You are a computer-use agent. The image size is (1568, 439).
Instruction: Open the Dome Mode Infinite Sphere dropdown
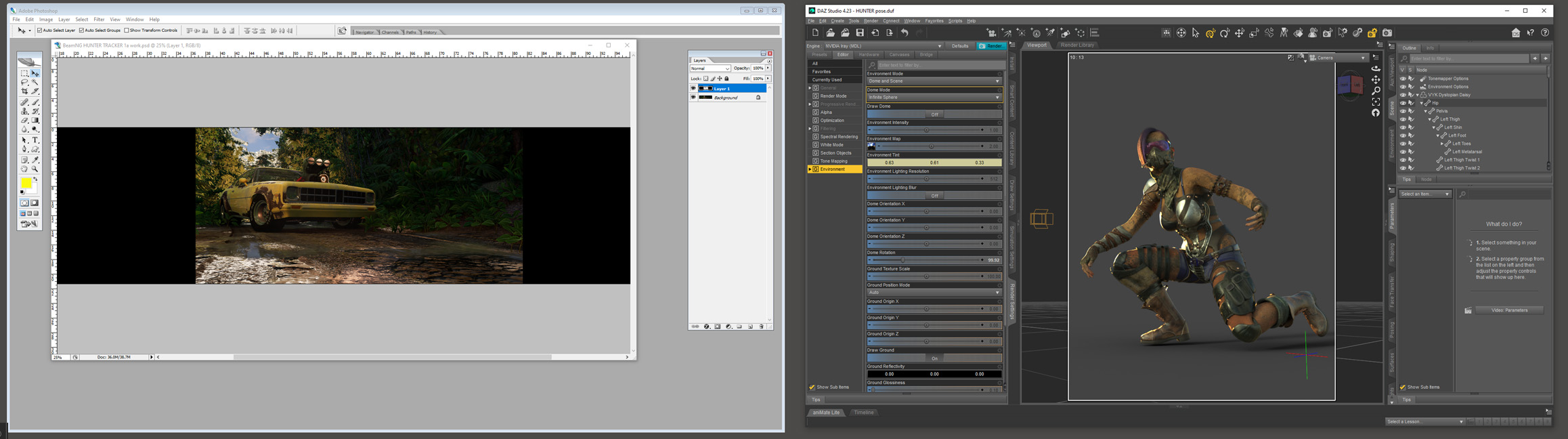[934, 98]
